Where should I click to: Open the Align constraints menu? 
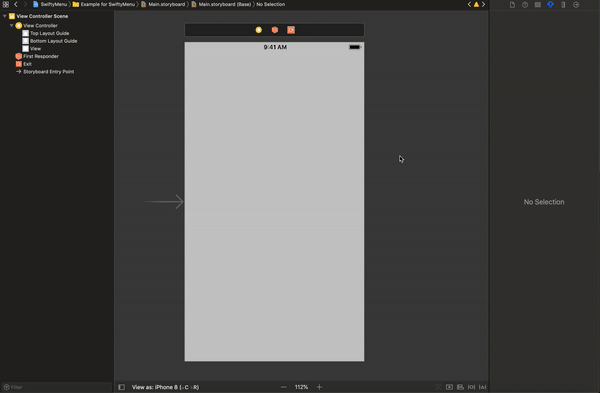tap(460, 387)
